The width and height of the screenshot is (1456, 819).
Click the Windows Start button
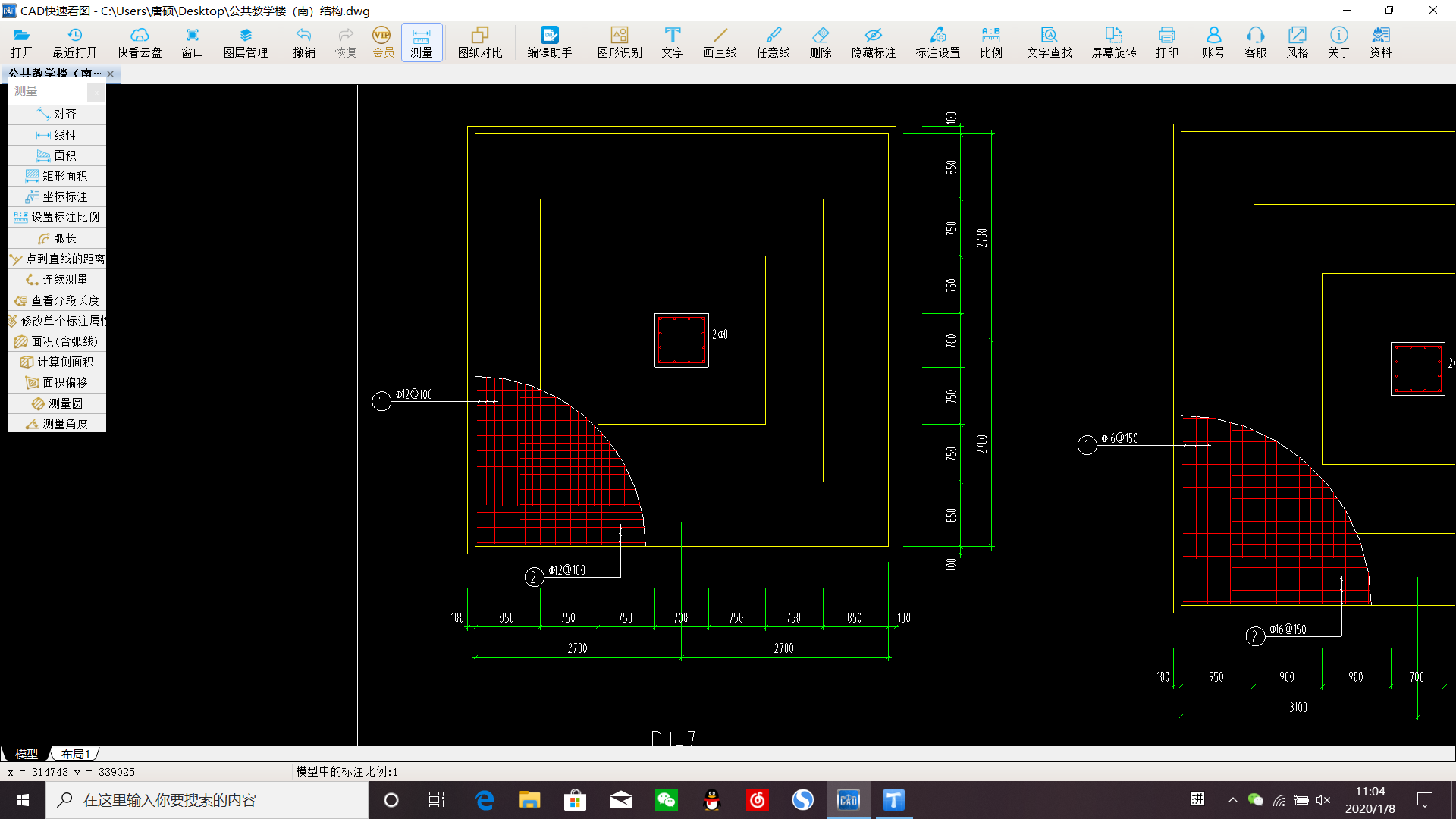(23, 800)
